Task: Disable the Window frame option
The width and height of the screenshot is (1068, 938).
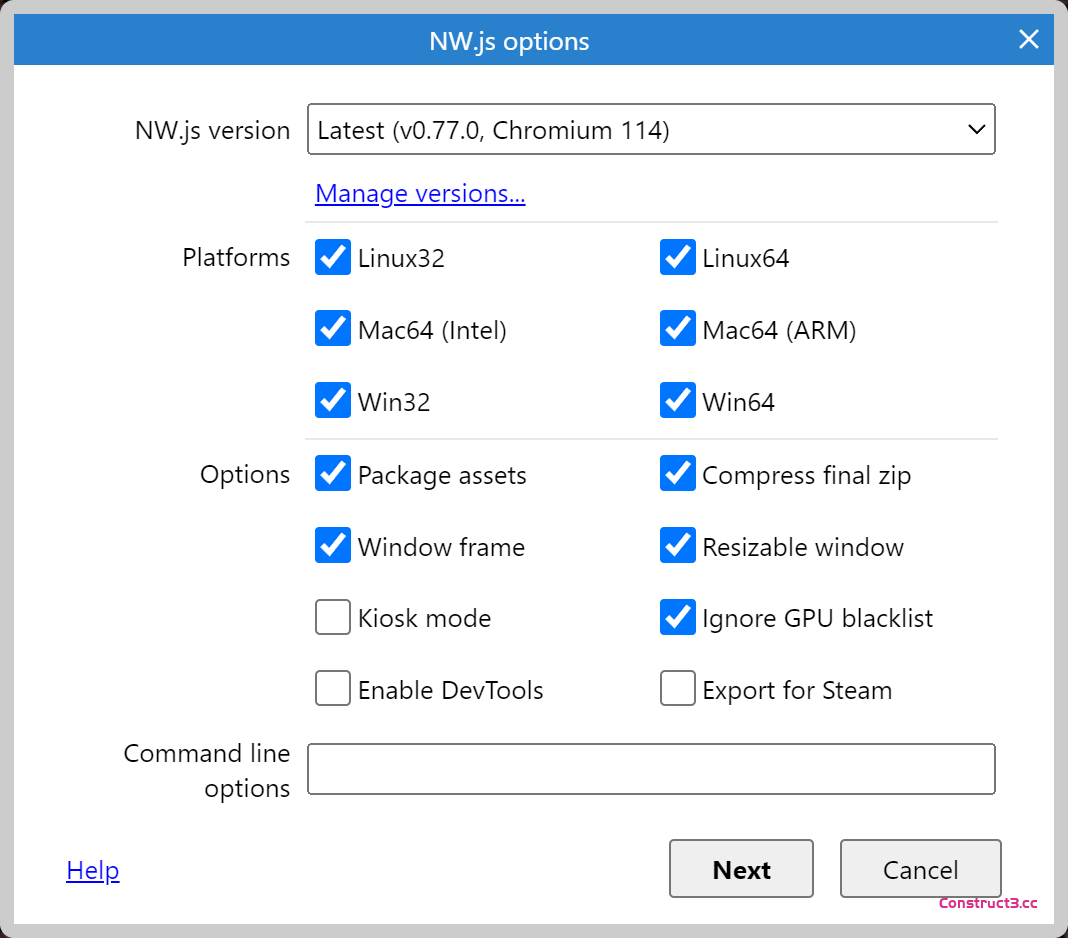Action: 333,546
